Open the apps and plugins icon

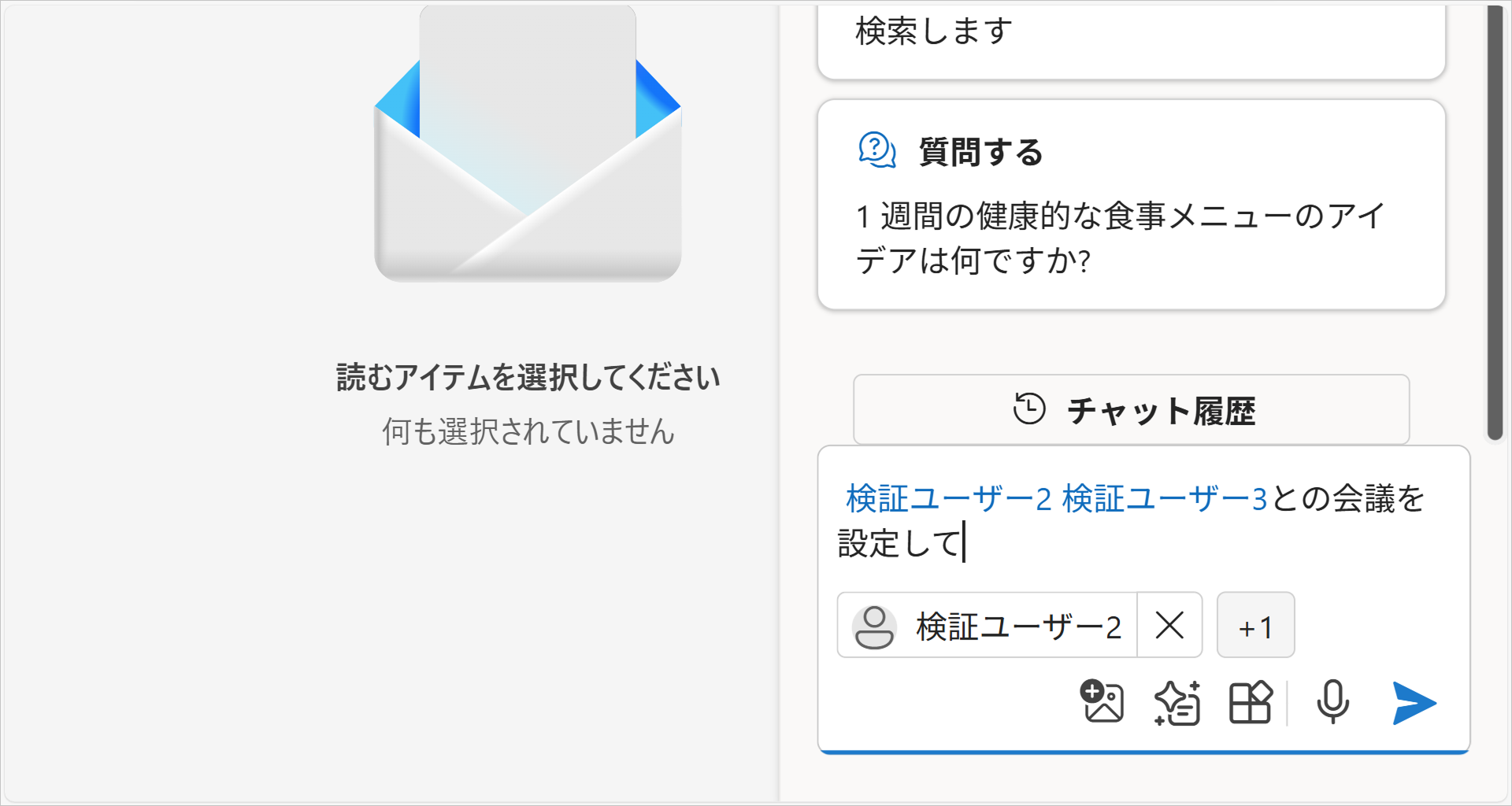click(x=1251, y=702)
